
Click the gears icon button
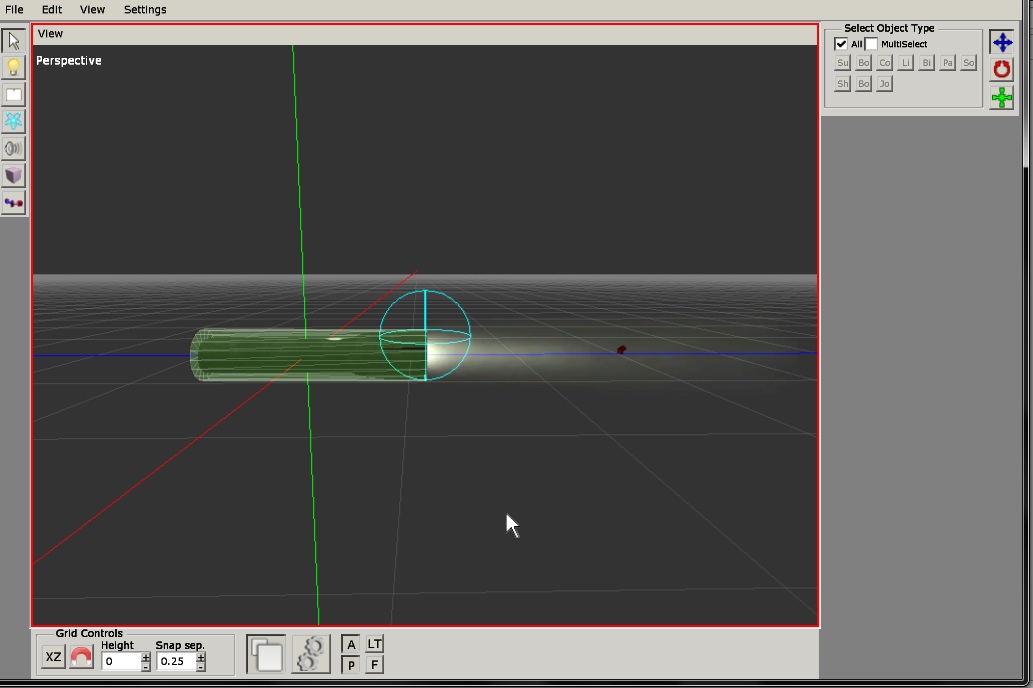click(311, 654)
